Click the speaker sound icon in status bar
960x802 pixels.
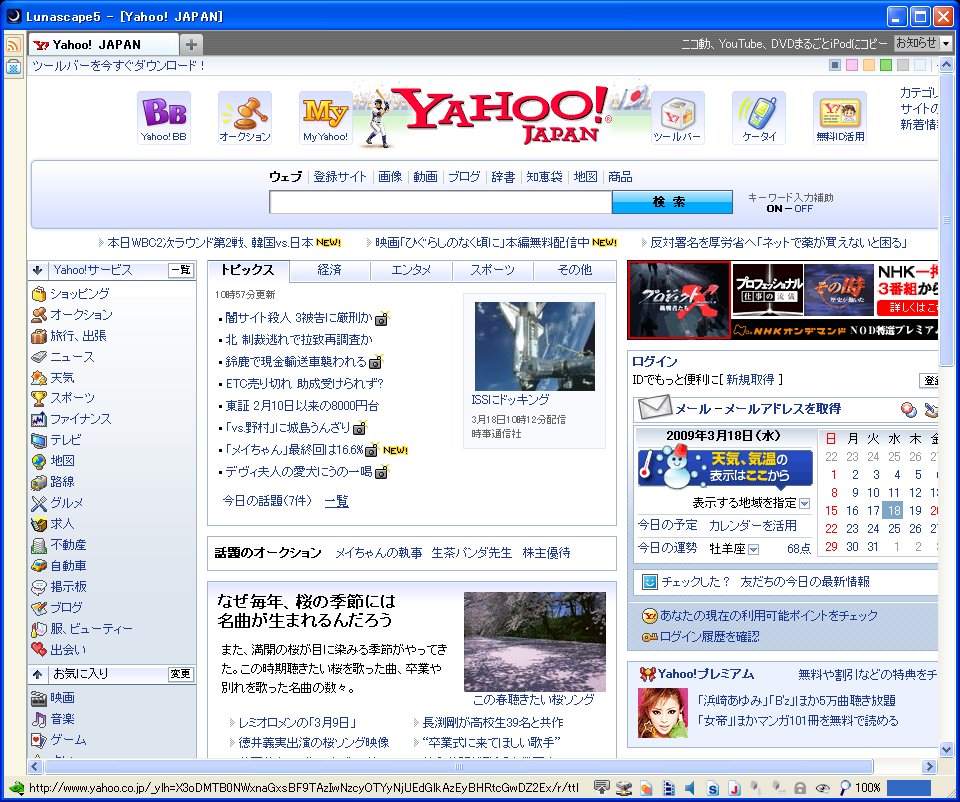[x=691, y=788]
